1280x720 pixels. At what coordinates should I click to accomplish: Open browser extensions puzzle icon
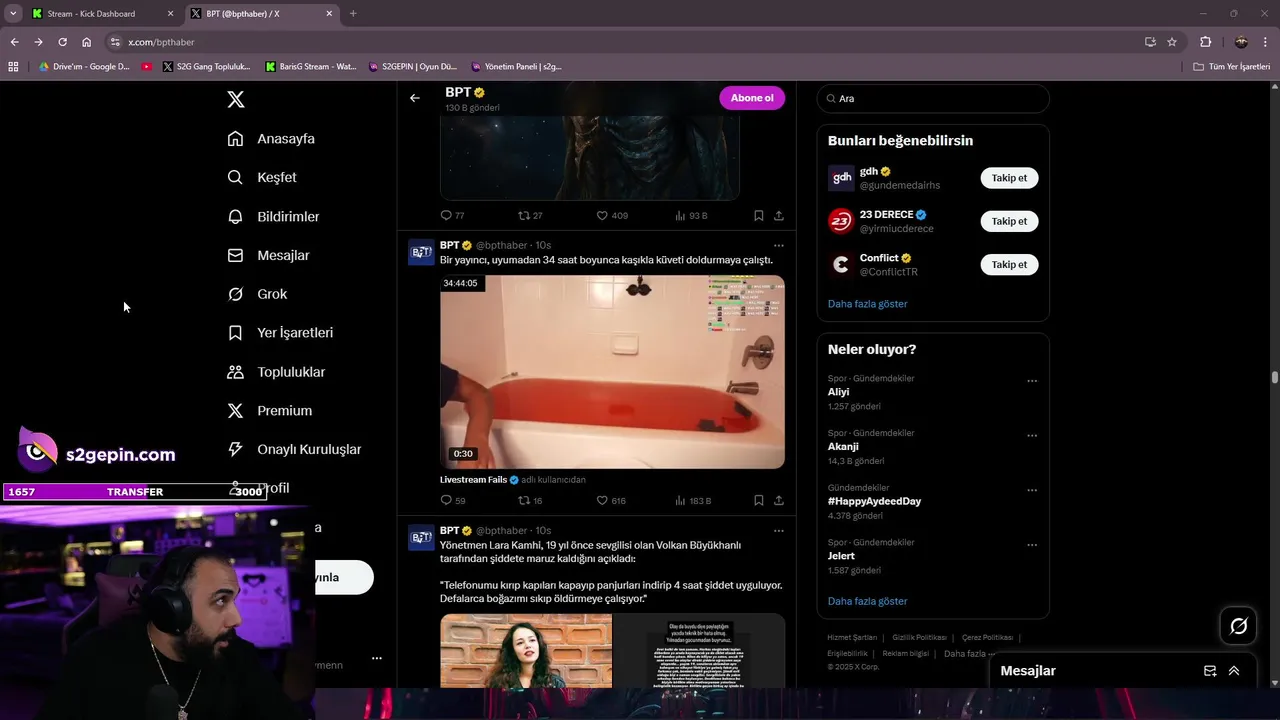1205,42
